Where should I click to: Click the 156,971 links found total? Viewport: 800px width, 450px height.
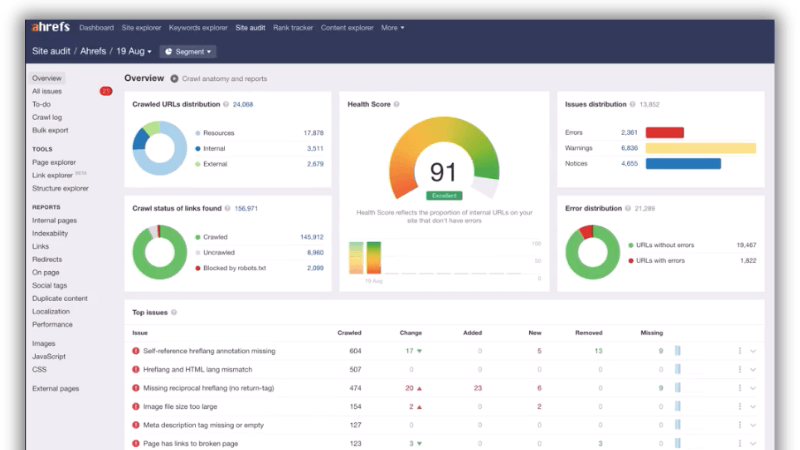pyautogui.click(x=246, y=208)
